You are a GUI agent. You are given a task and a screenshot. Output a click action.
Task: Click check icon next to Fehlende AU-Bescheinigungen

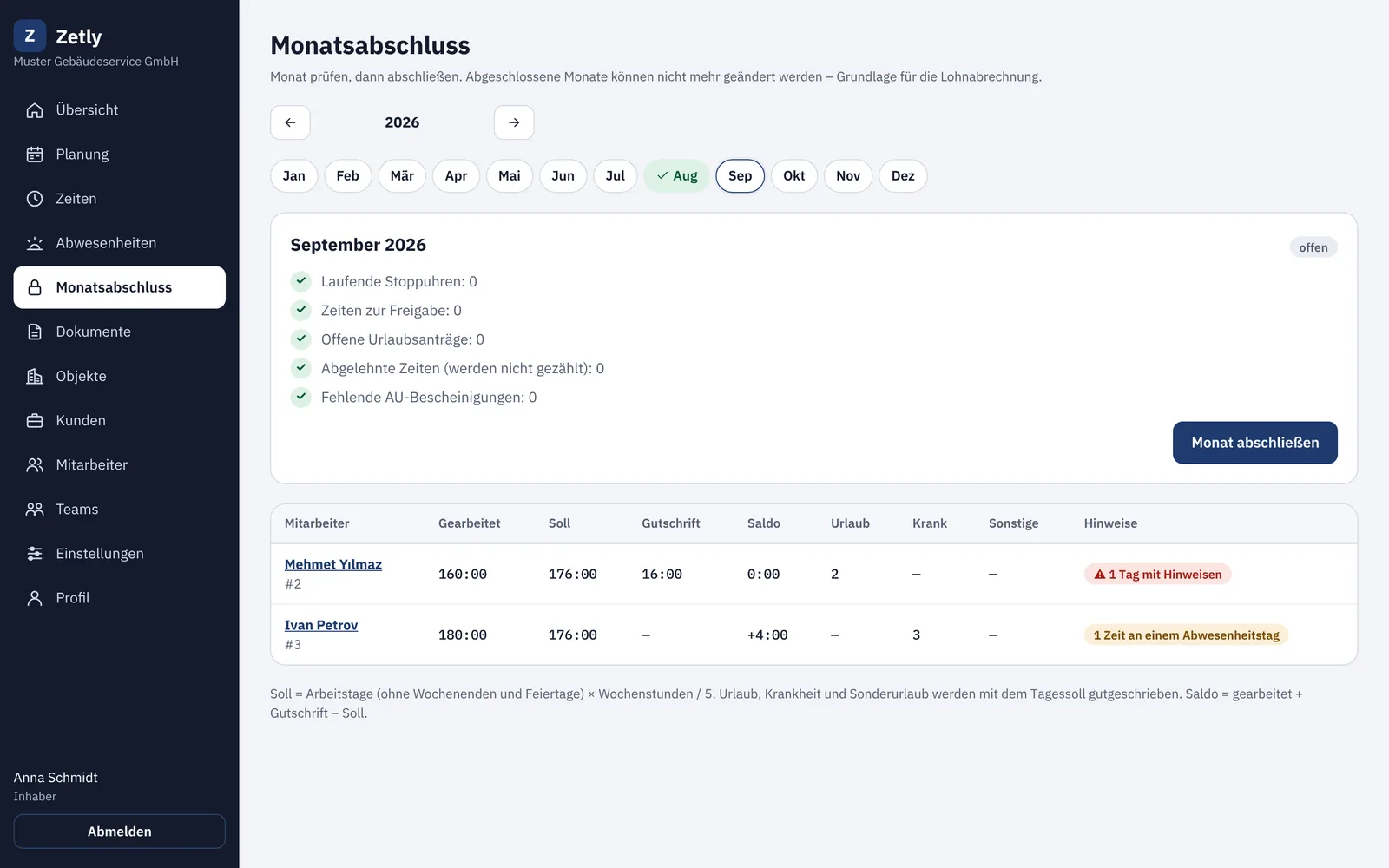pyautogui.click(x=300, y=397)
